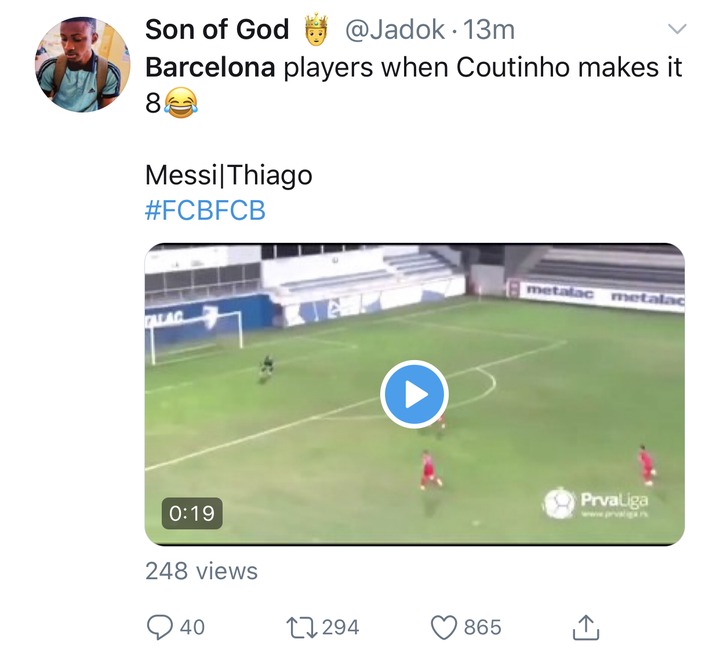
Task: Open the #FCBFCB hashtag link
Action: click(x=205, y=210)
